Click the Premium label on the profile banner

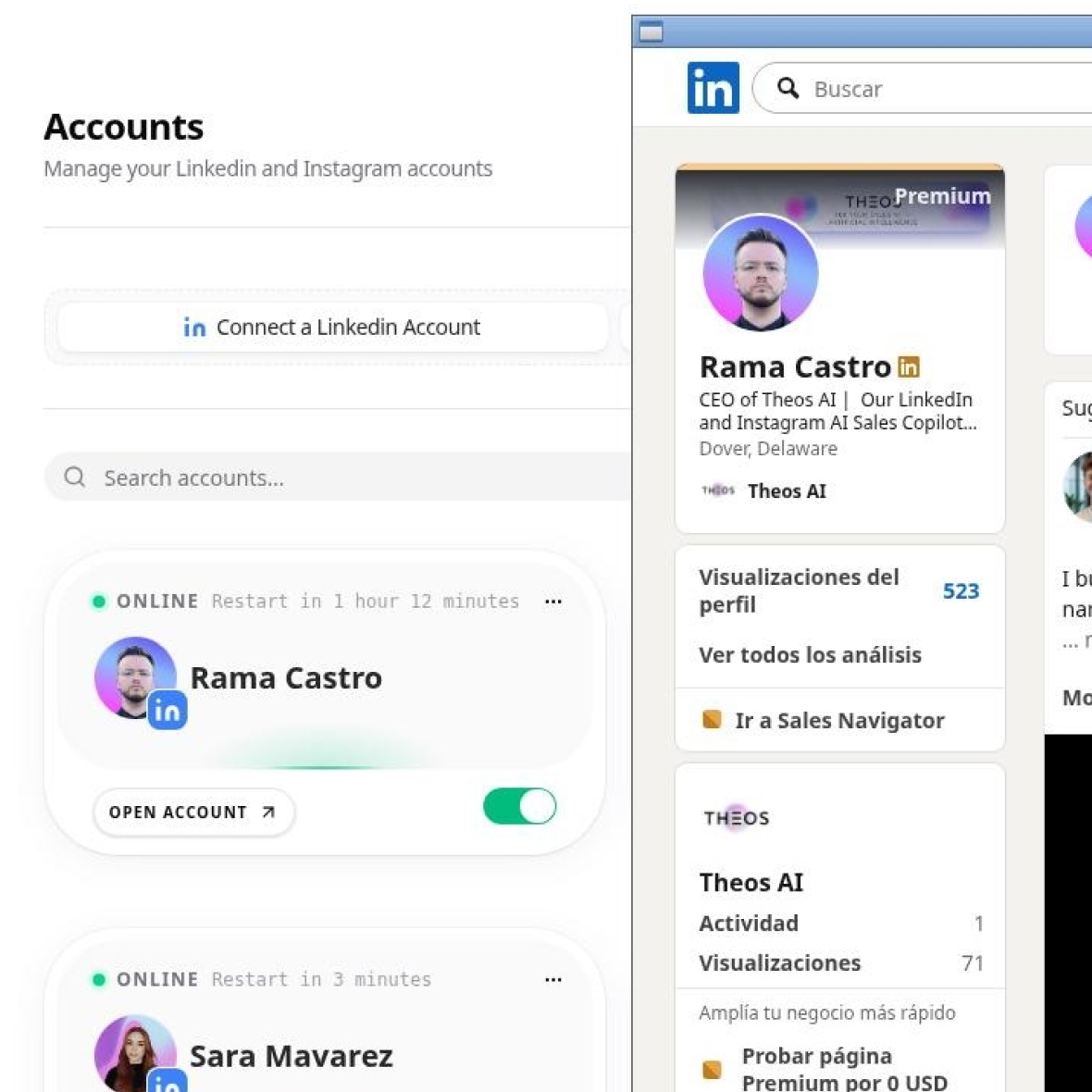[943, 195]
